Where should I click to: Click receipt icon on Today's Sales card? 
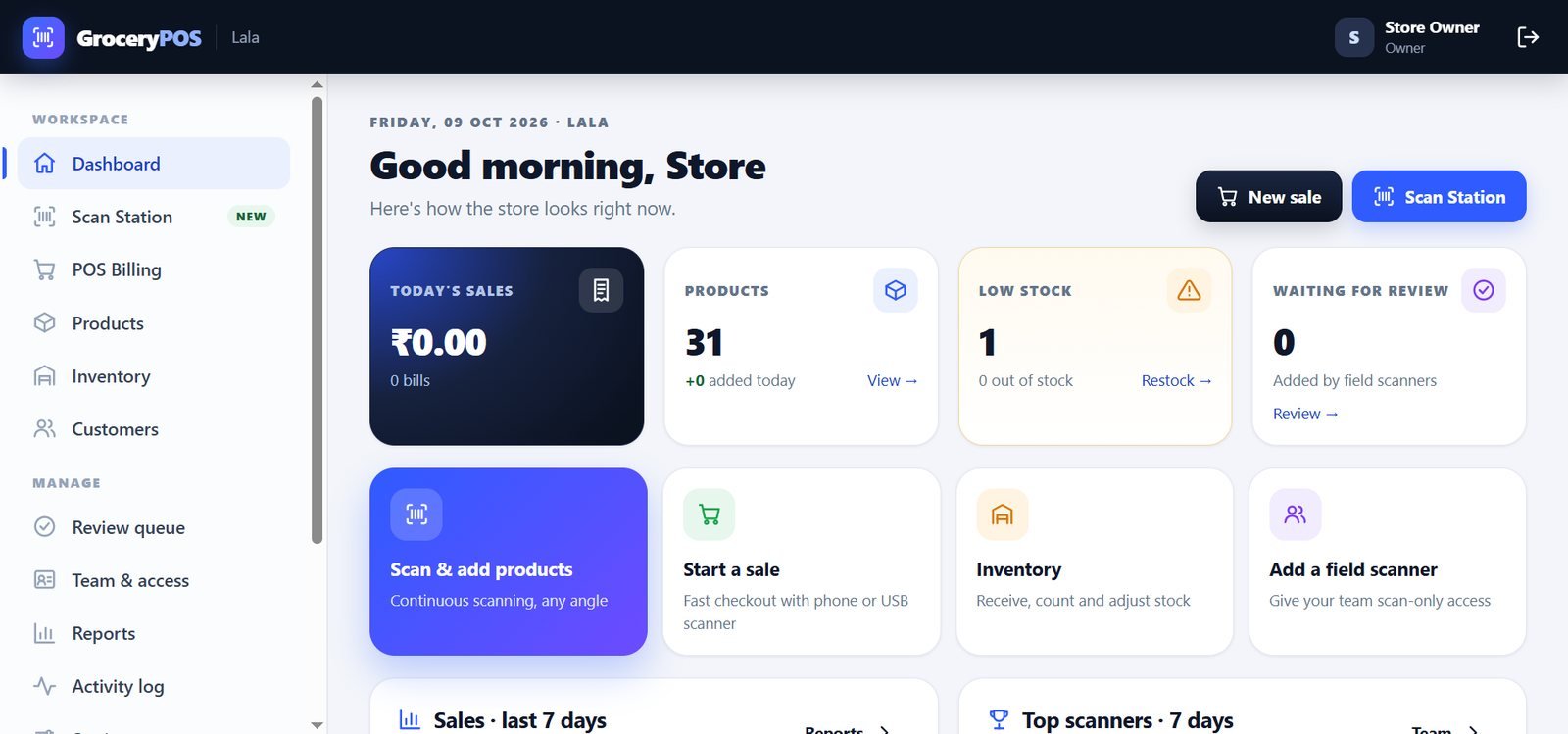pos(601,290)
